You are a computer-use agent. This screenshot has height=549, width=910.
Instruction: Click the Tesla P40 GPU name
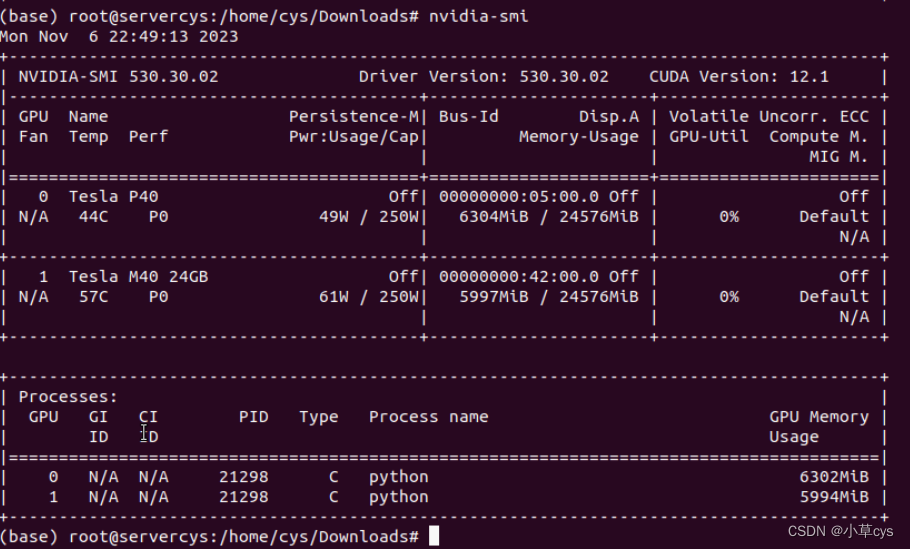tap(114, 197)
